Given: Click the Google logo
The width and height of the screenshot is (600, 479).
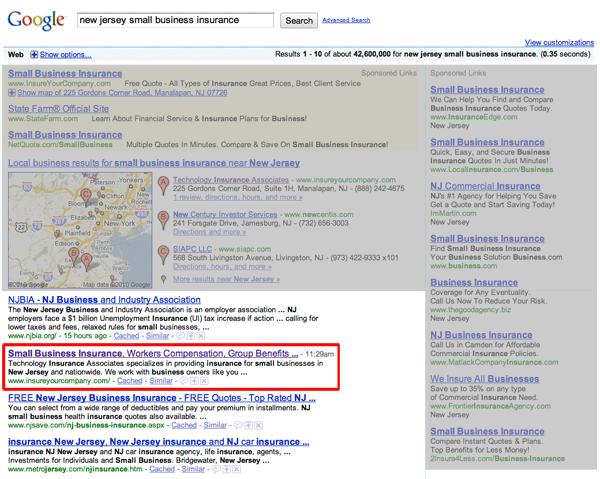Looking at the screenshot, I should (36, 20).
